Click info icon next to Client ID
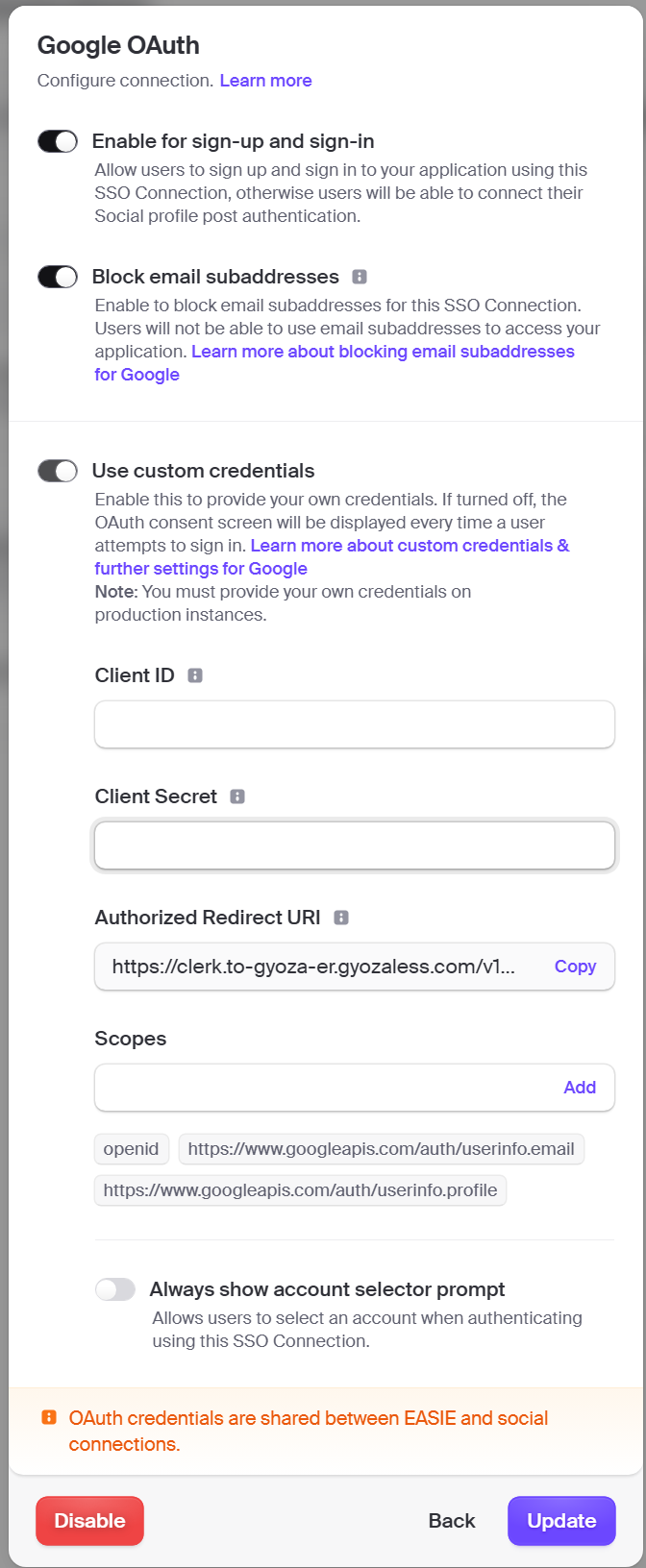The height and width of the screenshot is (1568, 646). [x=195, y=675]
